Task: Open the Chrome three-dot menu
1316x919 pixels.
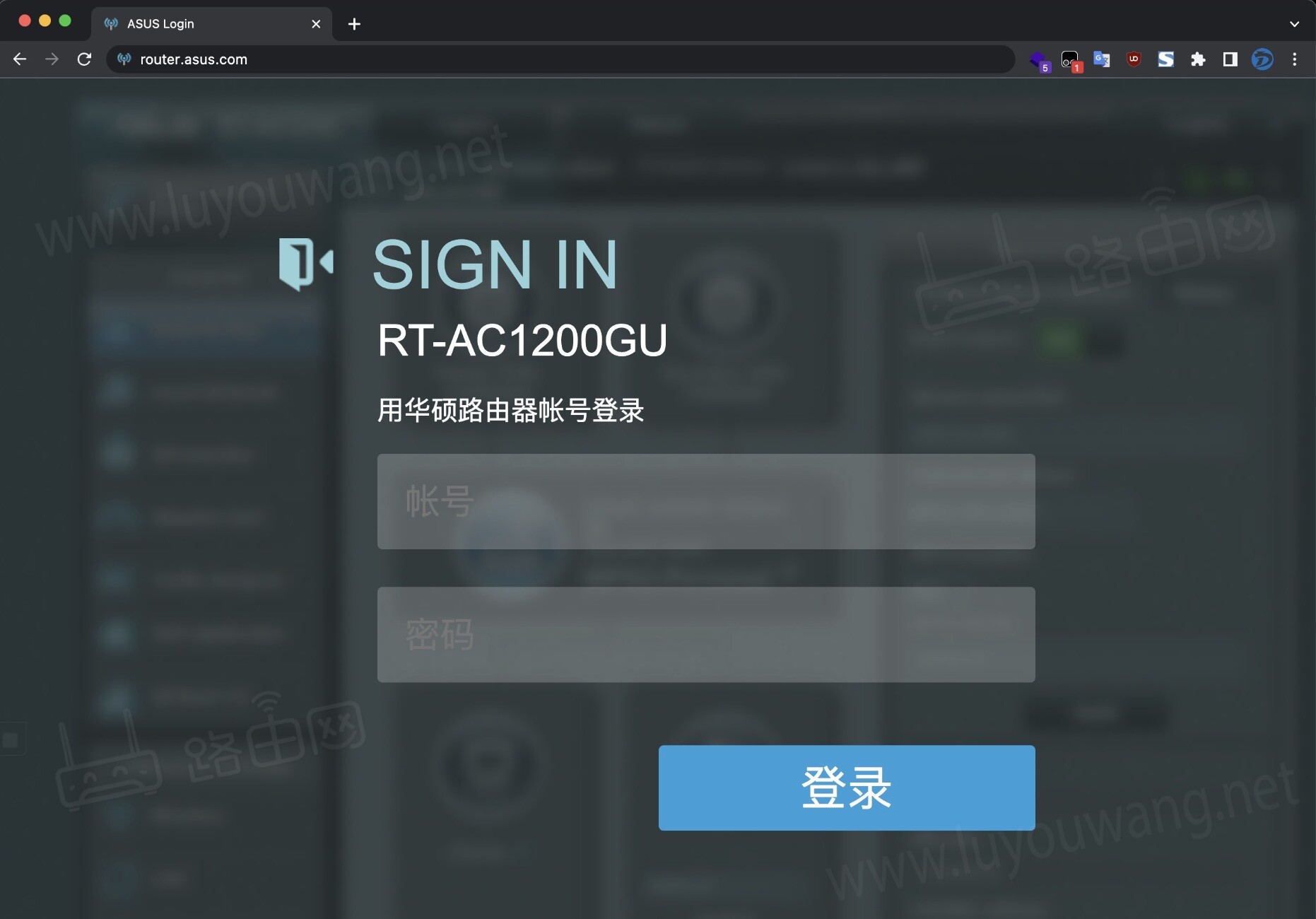Action: 1296,59
